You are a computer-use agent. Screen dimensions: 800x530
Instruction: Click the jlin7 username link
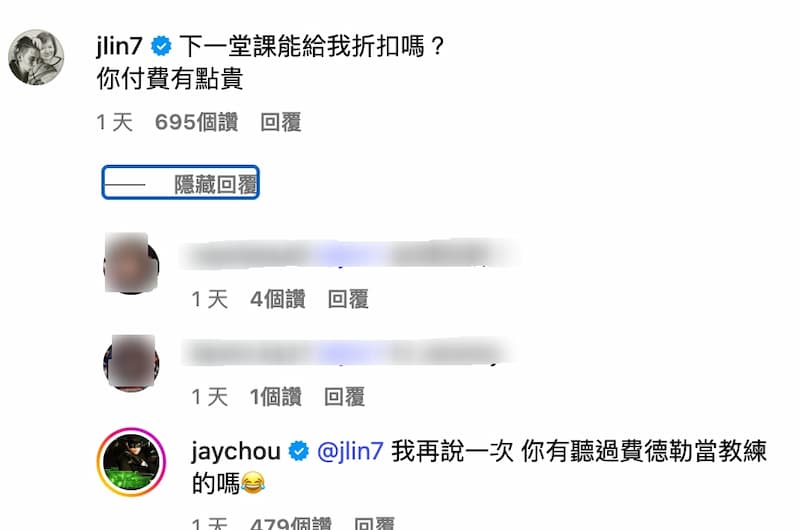coord(119,46)
